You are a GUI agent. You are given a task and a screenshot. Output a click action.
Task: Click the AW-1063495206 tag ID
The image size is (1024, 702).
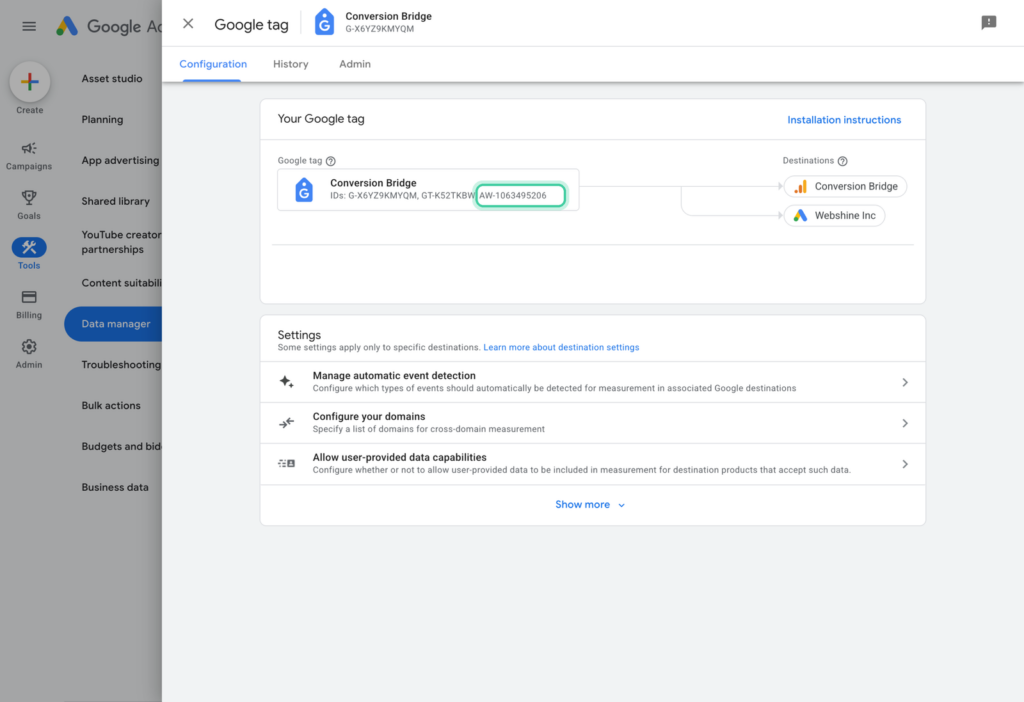pos(513,195)
